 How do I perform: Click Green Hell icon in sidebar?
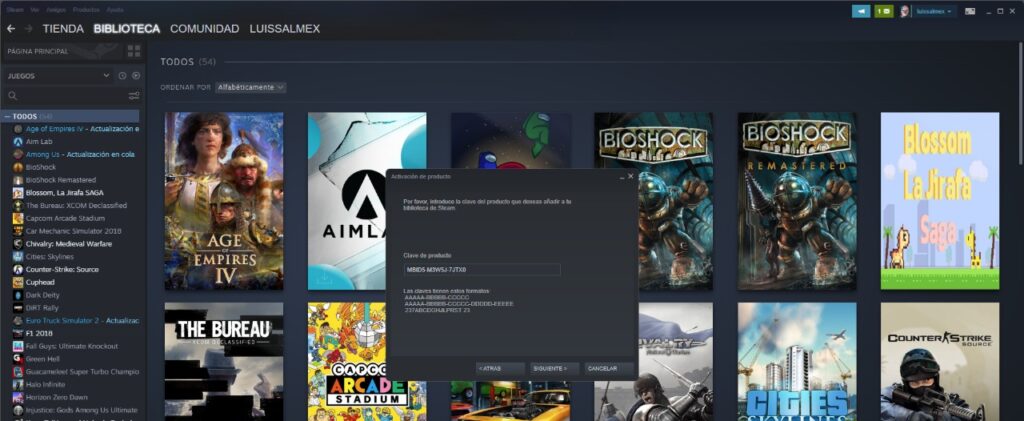[x=18, y=358]
